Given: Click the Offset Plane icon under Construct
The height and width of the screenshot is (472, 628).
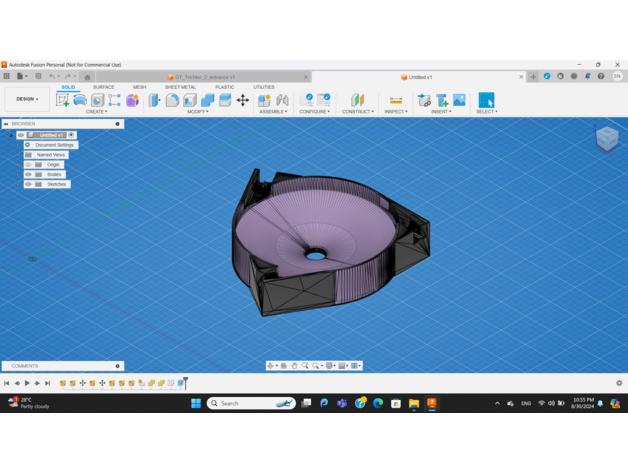Looking at the screenshot, I should (357, 100).
